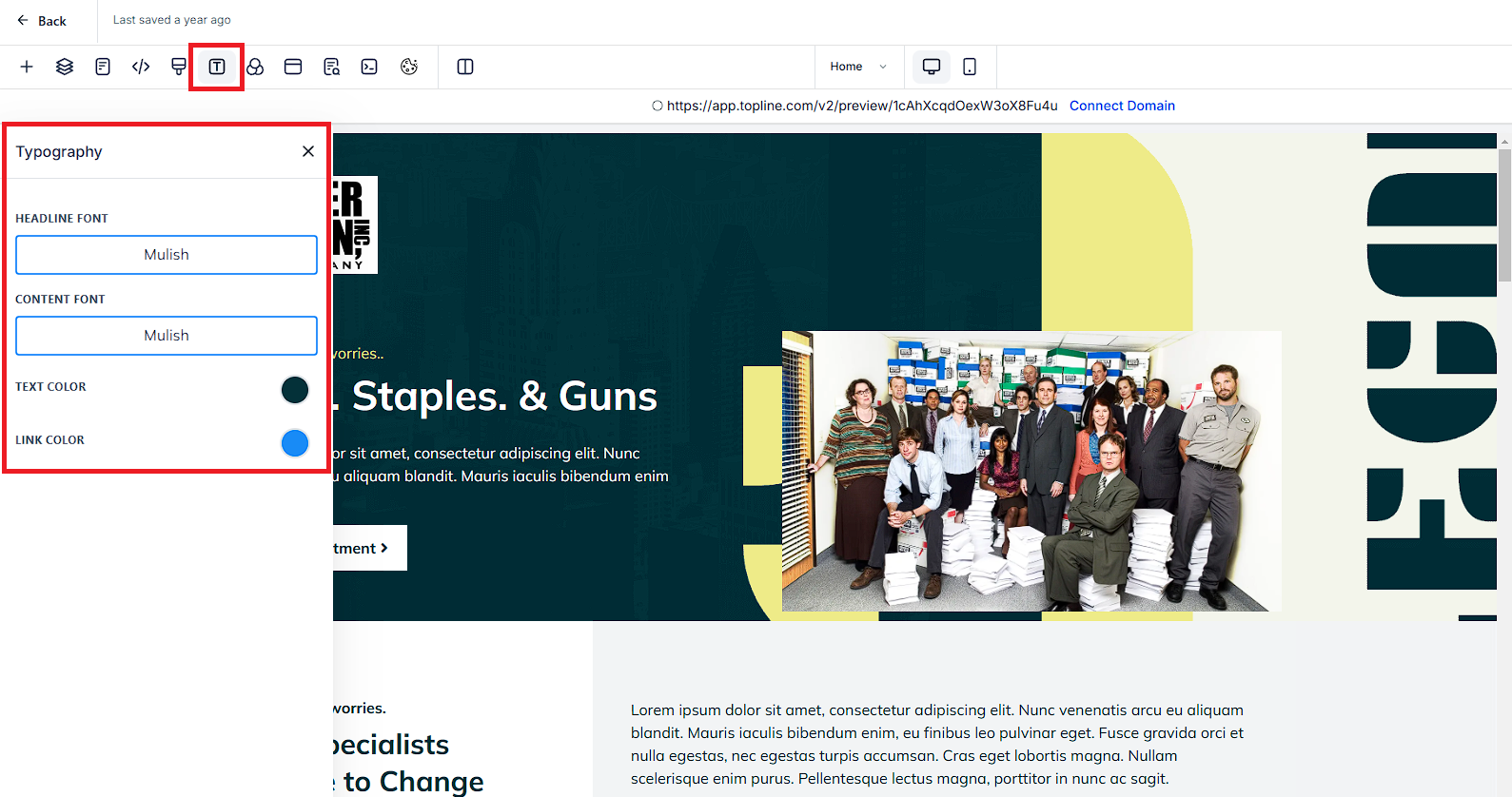Open the Layers panel icon
Viewport: 1512px width, 797px height.
[65, 67]
